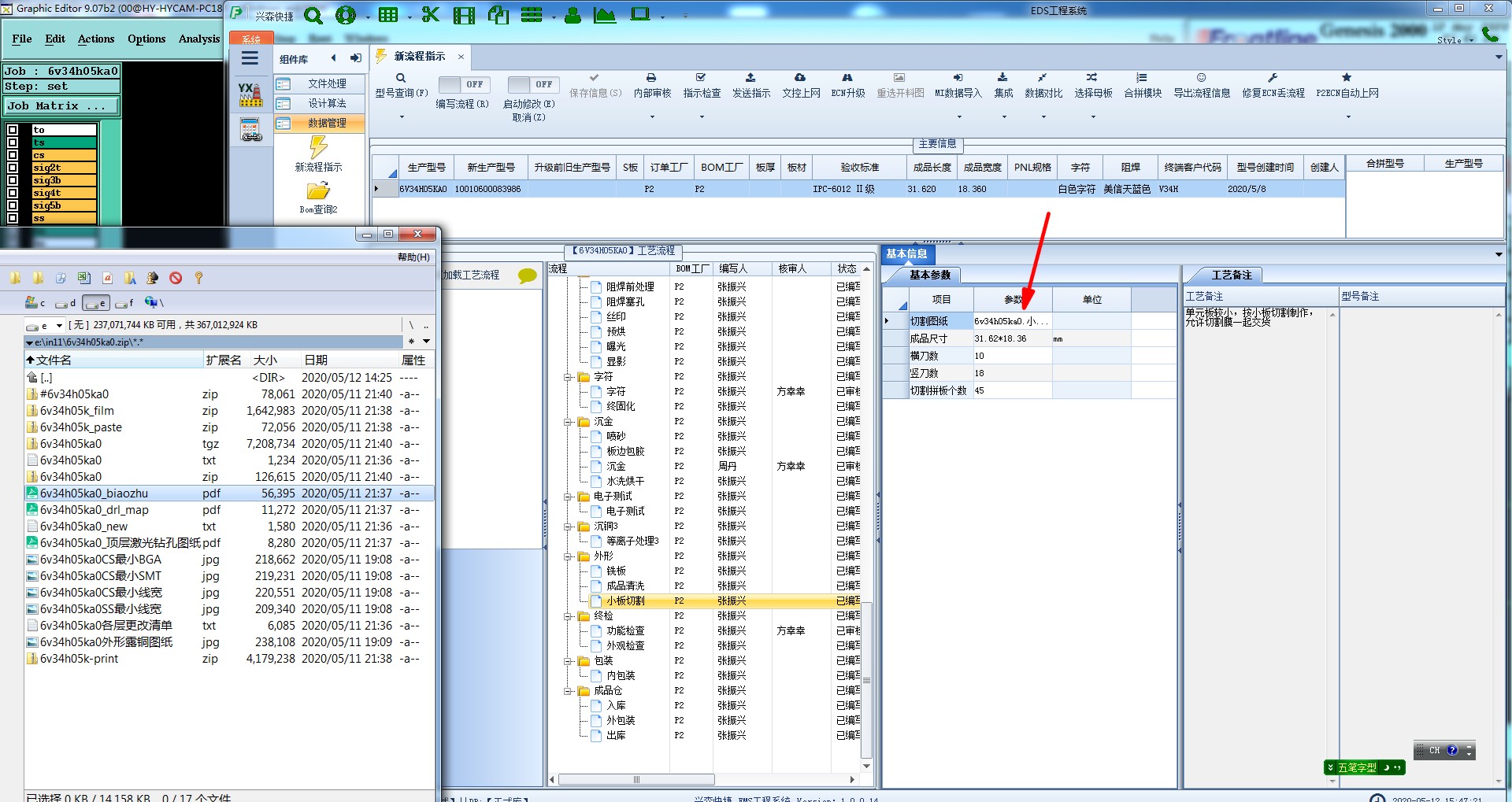Click the green grid table icon
Viewport: 1512px width, 802px height.
[388, 15]
